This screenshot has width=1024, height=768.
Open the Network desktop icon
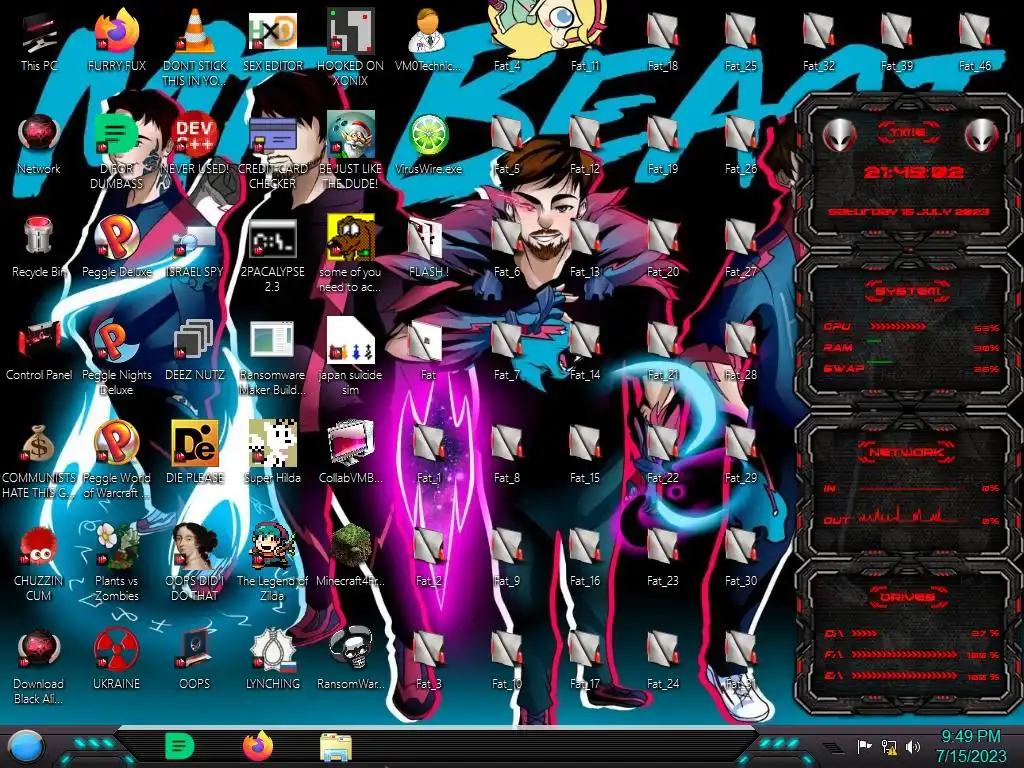(x=39, y=144)
